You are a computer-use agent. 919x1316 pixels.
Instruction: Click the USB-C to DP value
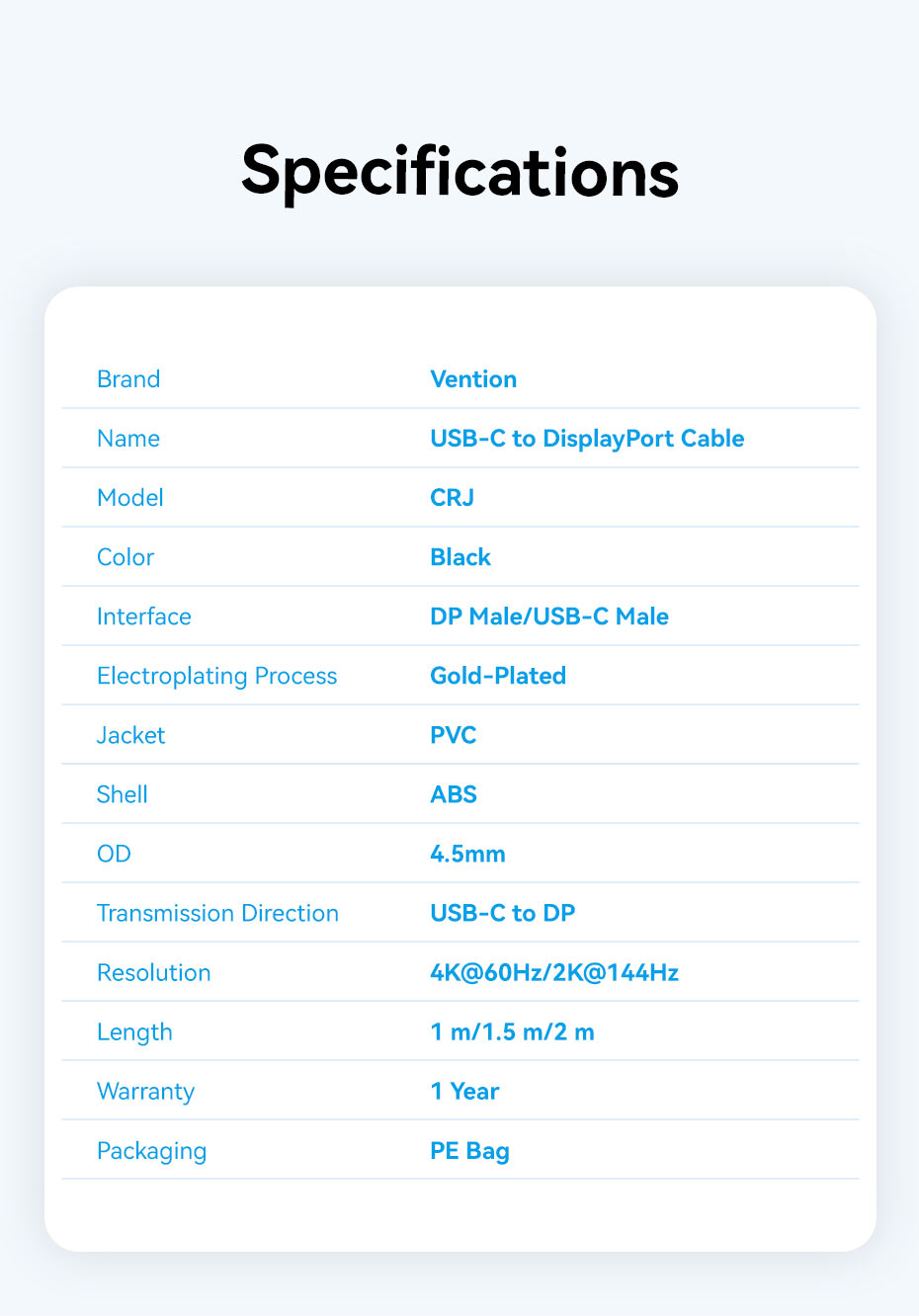click(503, 913)
